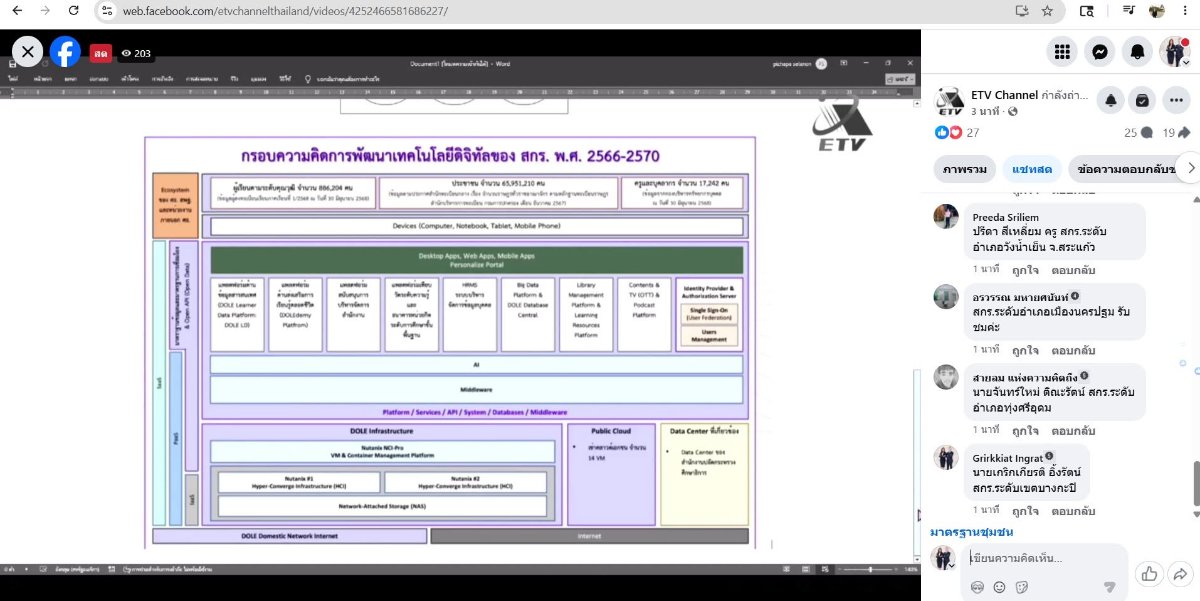Viewport: 1200px width, 601px height.
Task: Toggle live notifications bell for ETV video
Action: click(1110, 100)
